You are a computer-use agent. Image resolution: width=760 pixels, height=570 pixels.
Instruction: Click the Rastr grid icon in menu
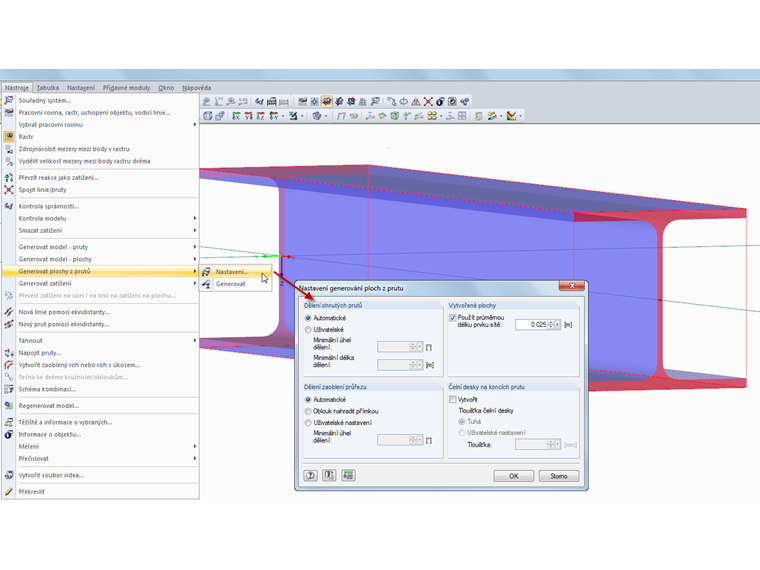(9, 137)
